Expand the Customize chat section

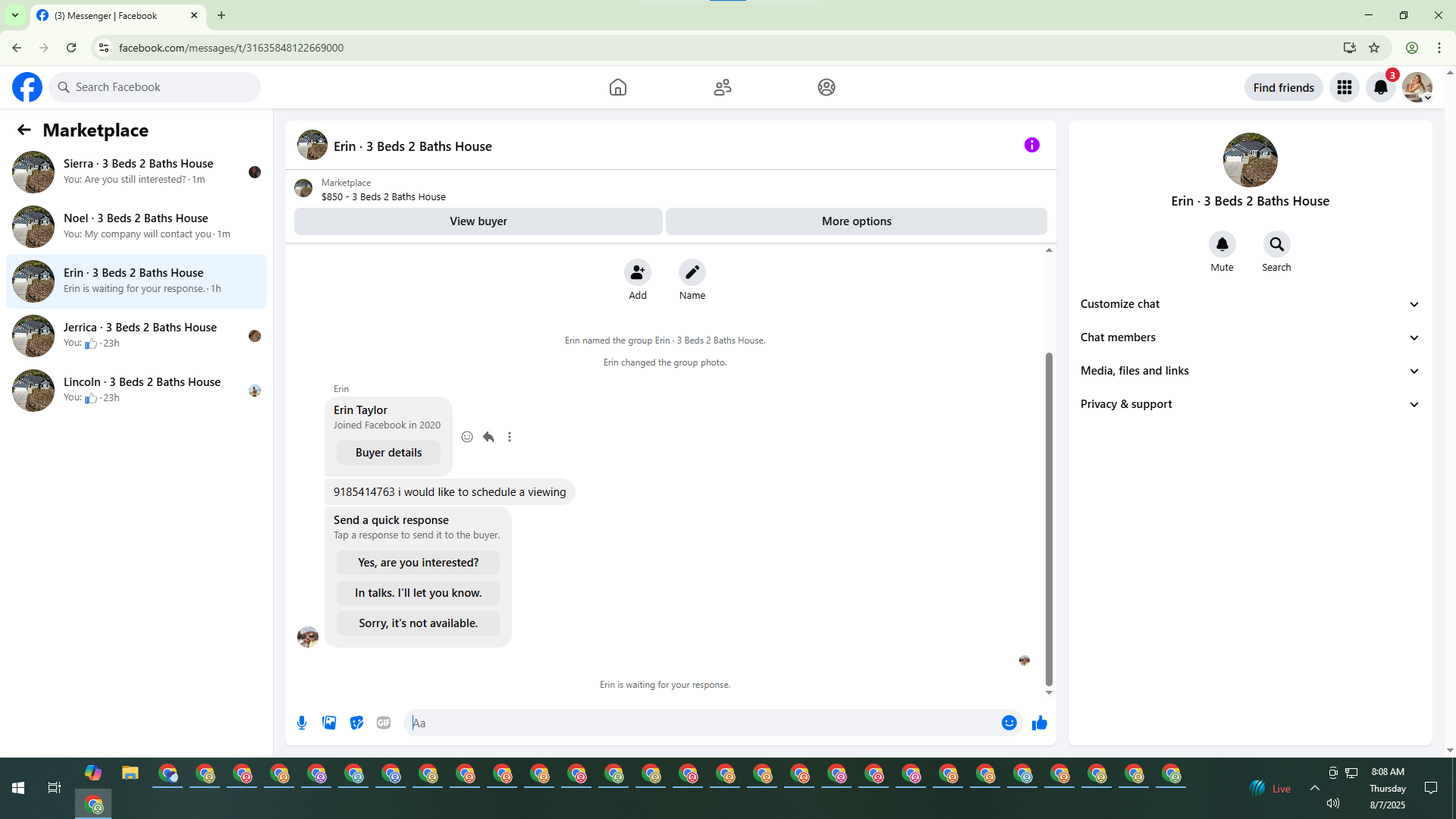point(1250,304)
